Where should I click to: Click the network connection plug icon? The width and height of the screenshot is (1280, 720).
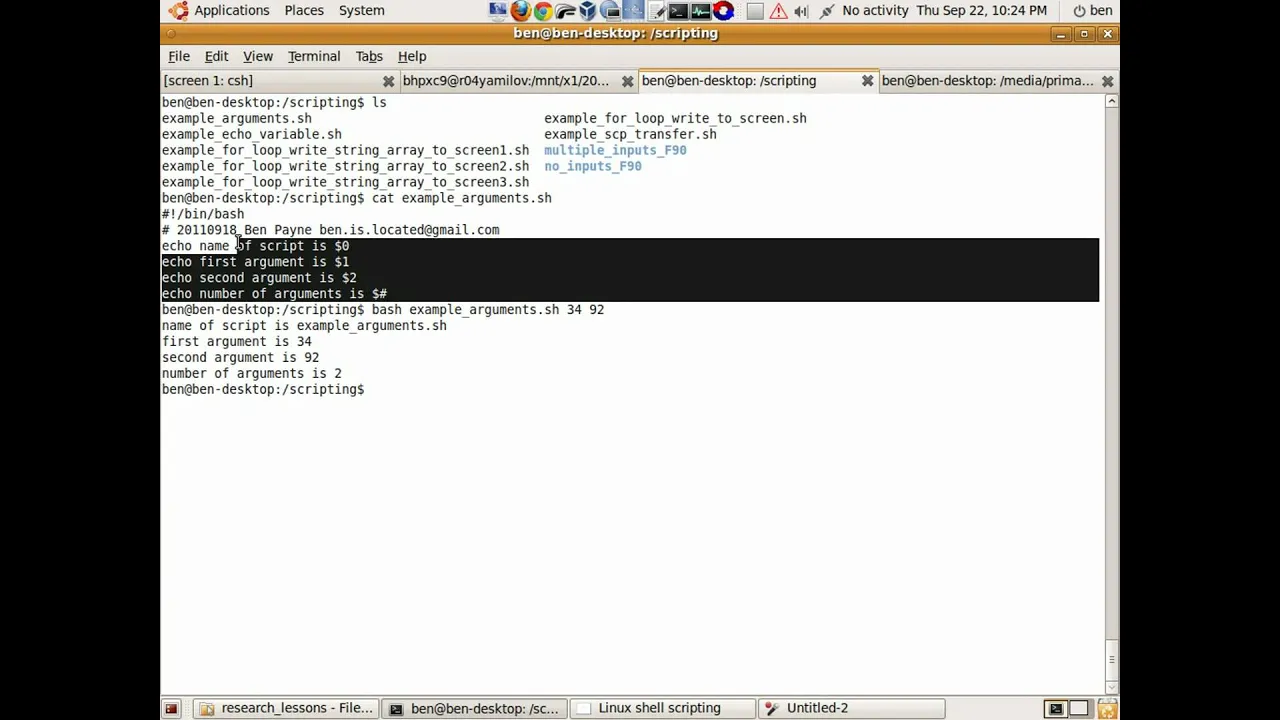tap(827, 11)
